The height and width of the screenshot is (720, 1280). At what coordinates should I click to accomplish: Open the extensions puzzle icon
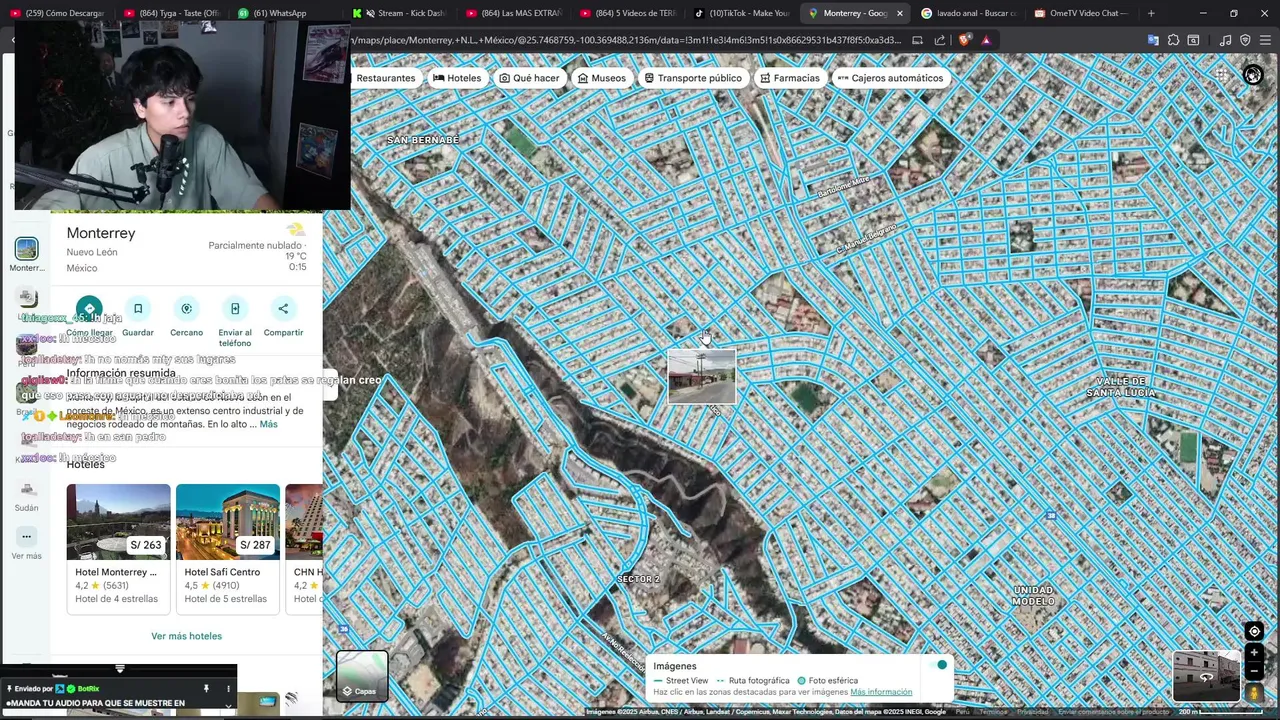[1173, 40]
